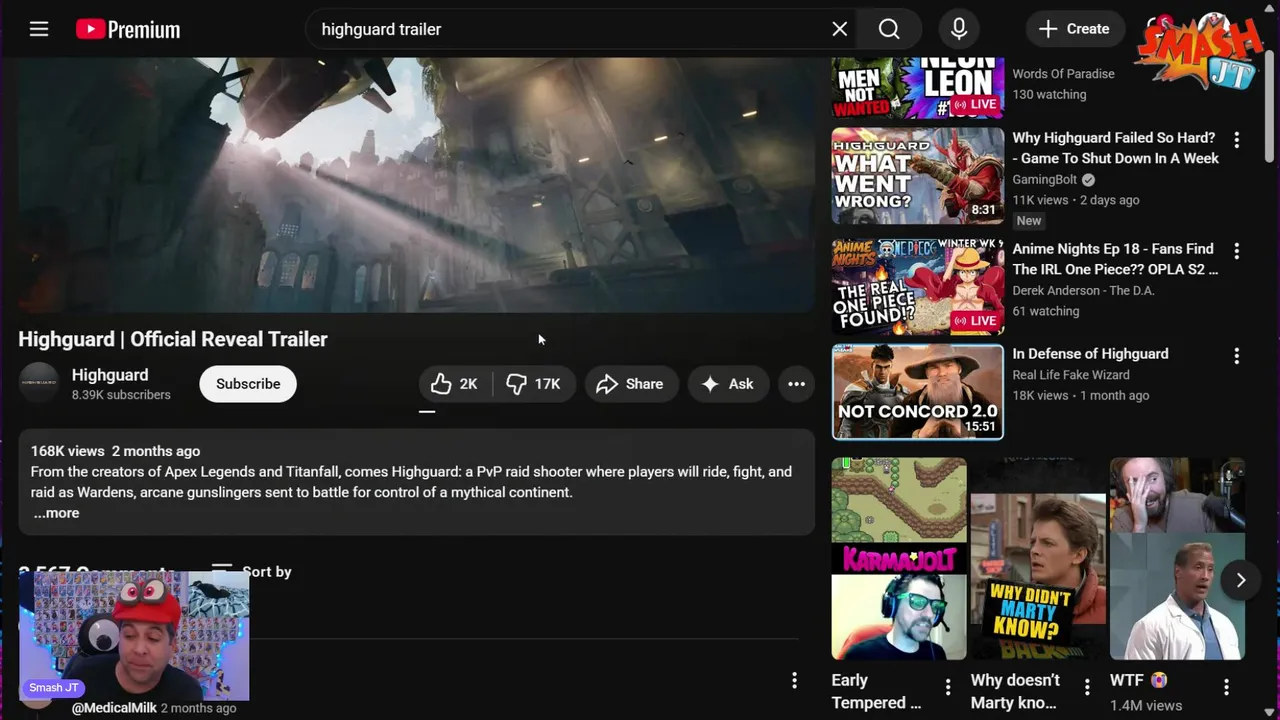Open the Create button

1074,29
